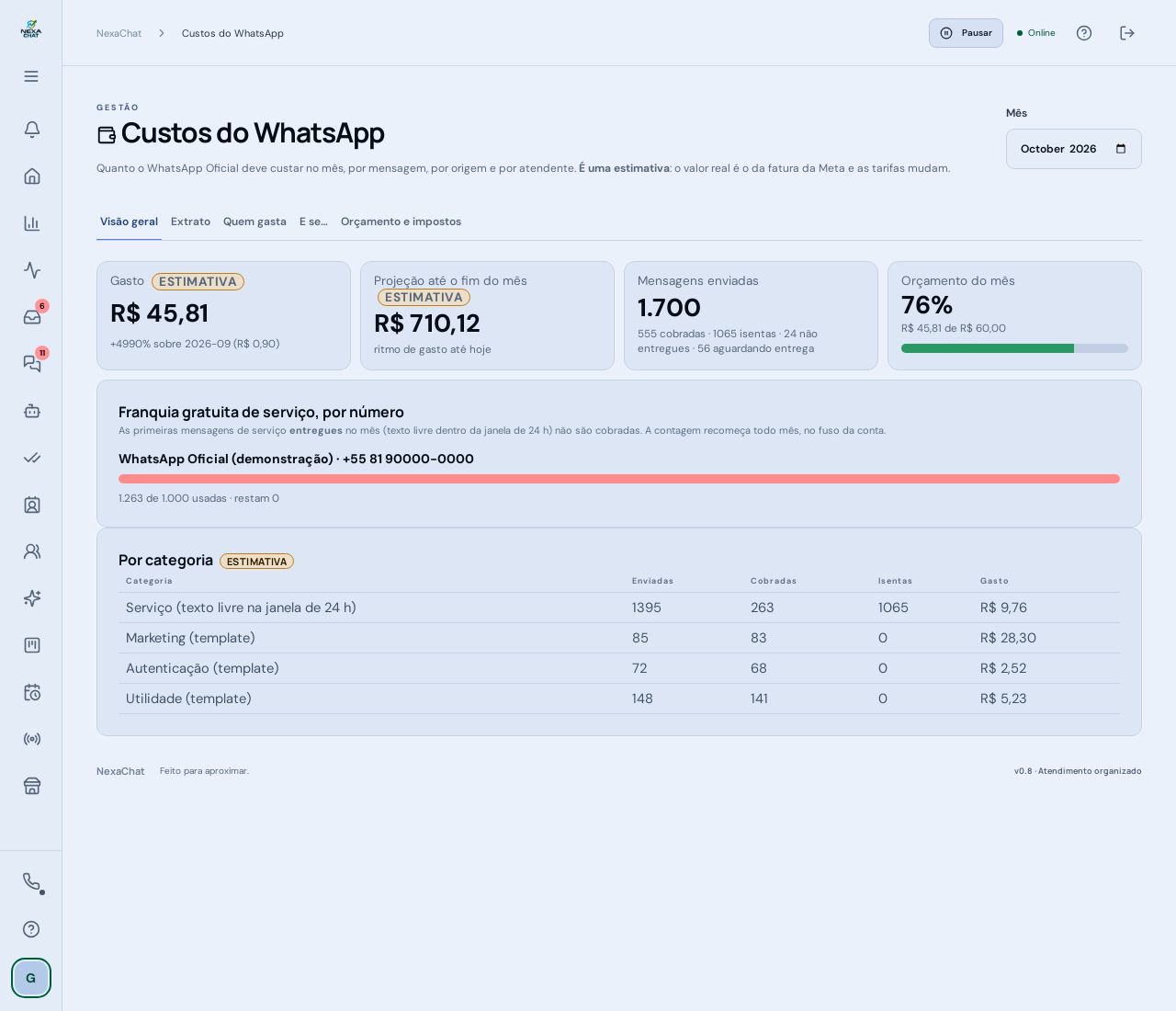The image size is (1176, 1011).
Task: Click the logout icon in top bar
Action: (x=1127, y=33)
